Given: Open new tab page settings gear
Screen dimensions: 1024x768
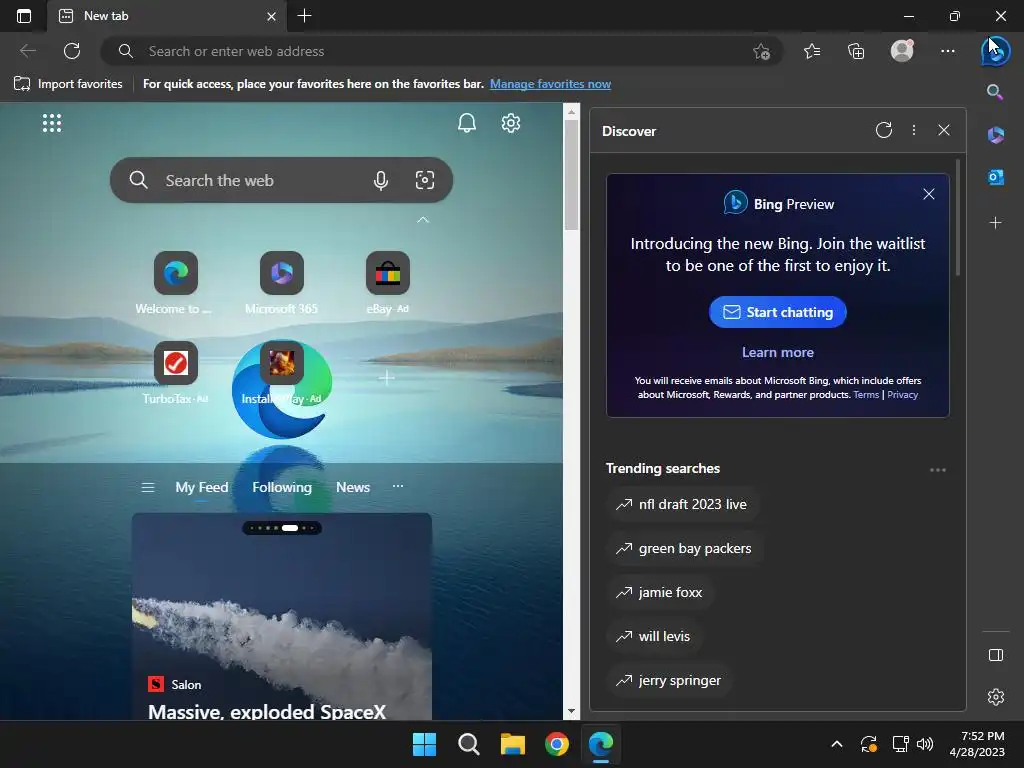Looking at the screenshot, I should tap(511, 123).
